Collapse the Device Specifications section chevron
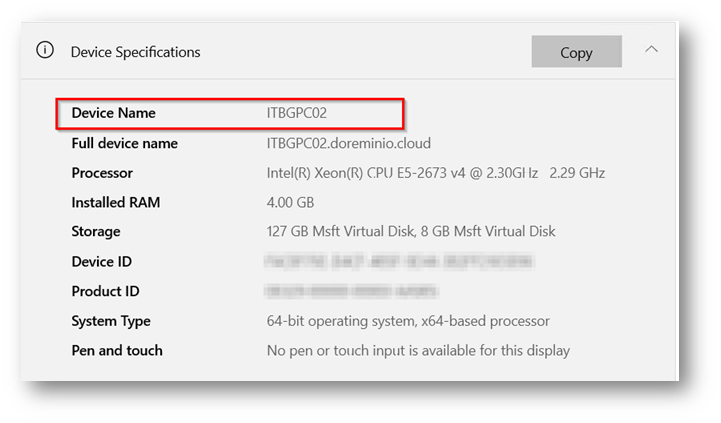 tap(652, 49)
